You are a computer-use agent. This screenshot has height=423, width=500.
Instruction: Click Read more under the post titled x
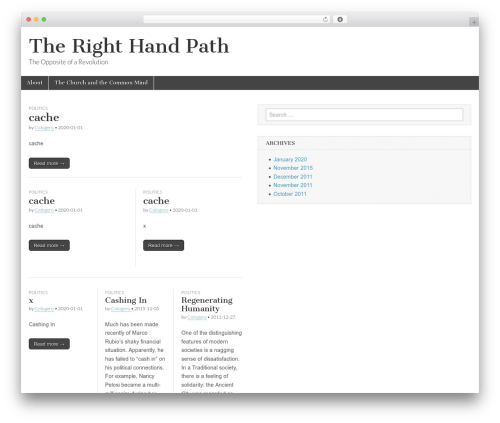click(49, 344)
